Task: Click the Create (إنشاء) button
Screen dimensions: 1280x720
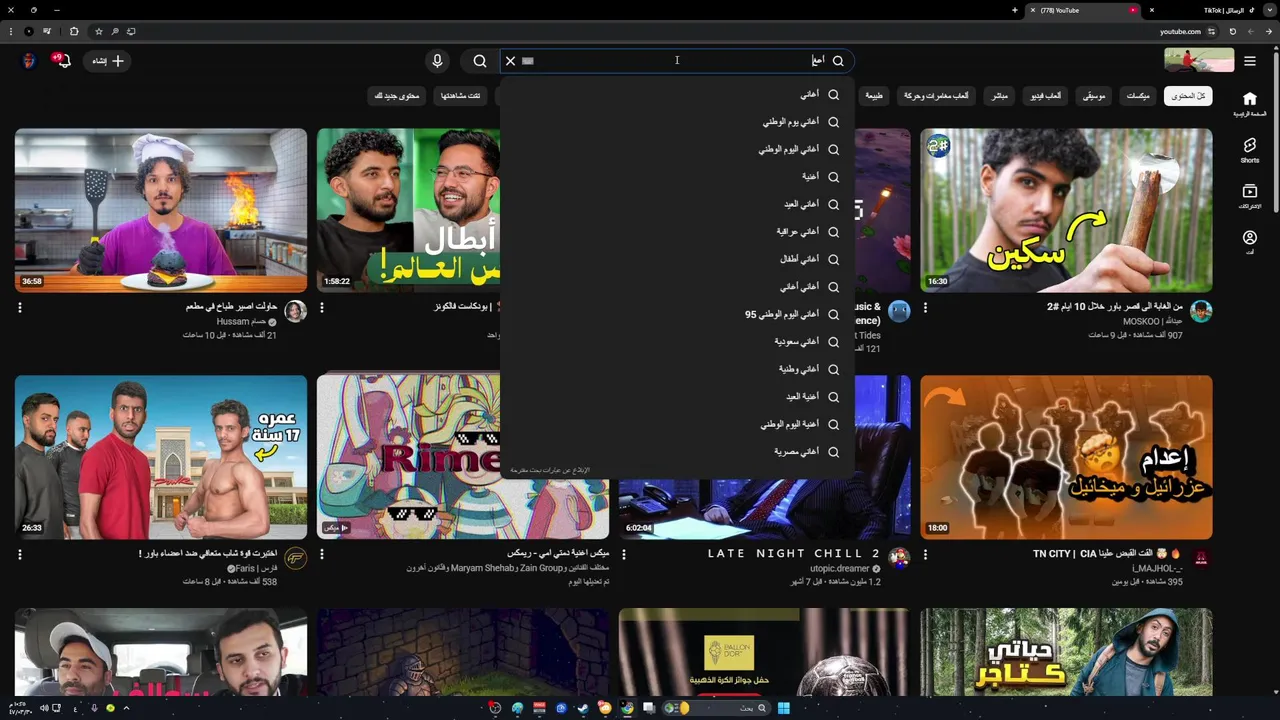Action: click(x=108, y=61)
